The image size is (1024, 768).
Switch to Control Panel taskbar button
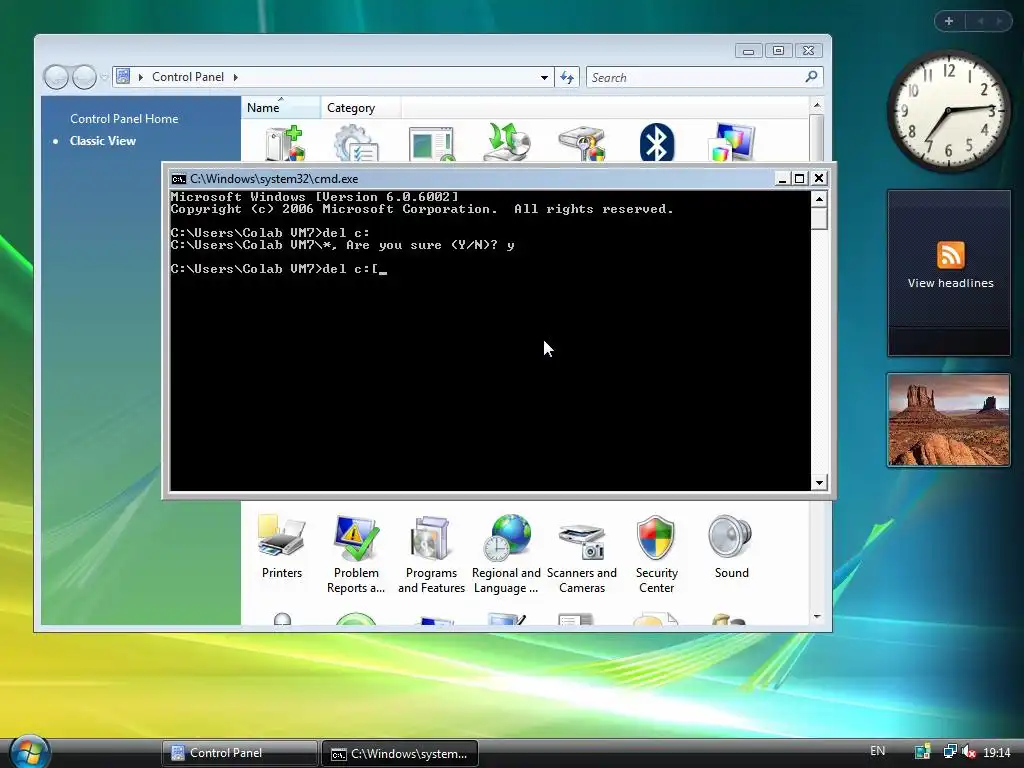point(239,753)
